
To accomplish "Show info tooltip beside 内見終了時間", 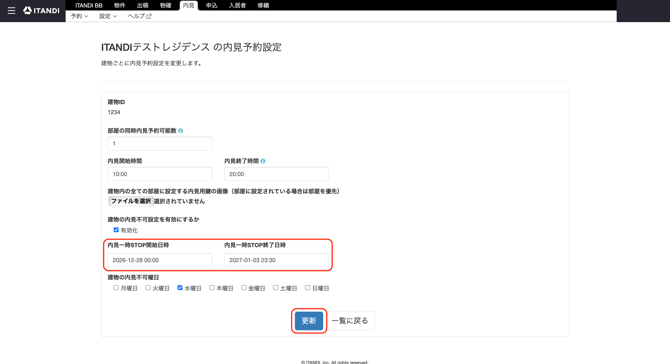I will click(x=263, y=161).
